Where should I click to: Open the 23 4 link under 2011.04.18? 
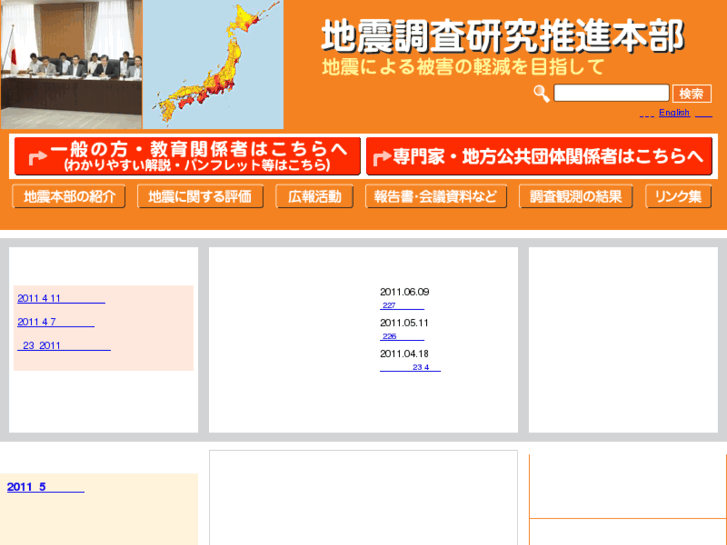410,367
